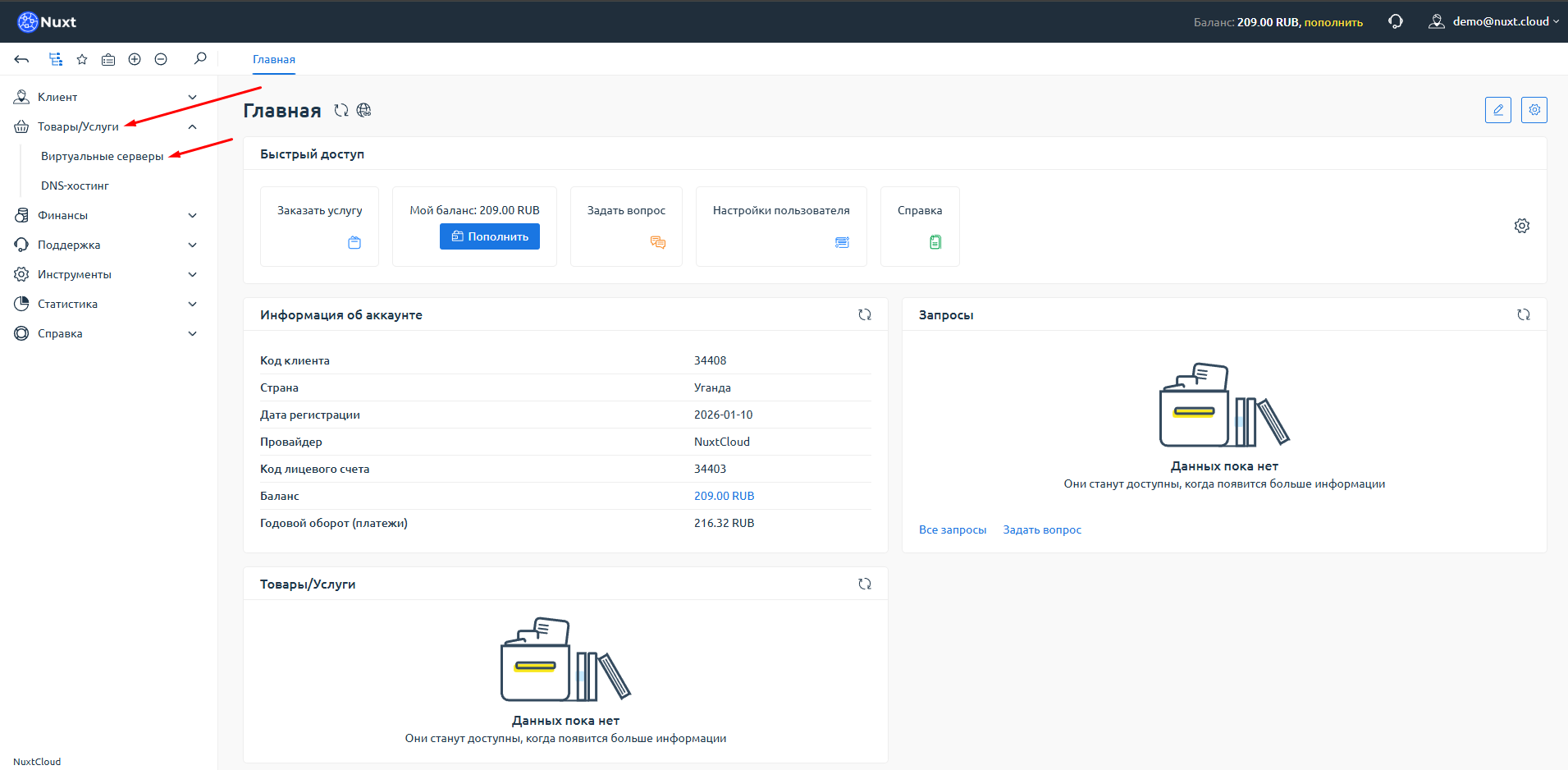Click the gear settings icon in the top right corner
The image size is (1568, 770).
1534,109
